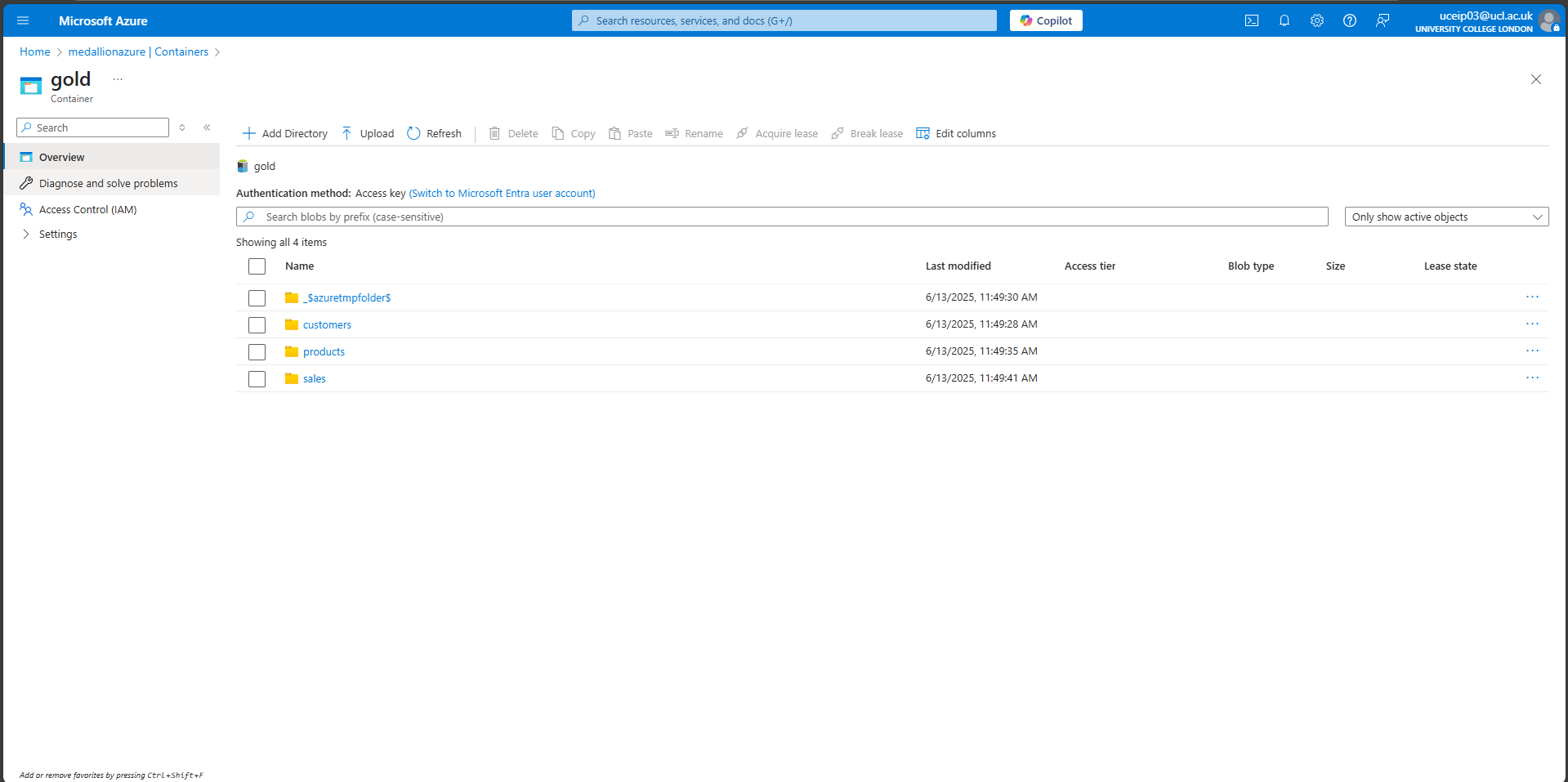
Task: Toggle sidebar expand/collapse arrows icon
Action: (x=182, y=127)
